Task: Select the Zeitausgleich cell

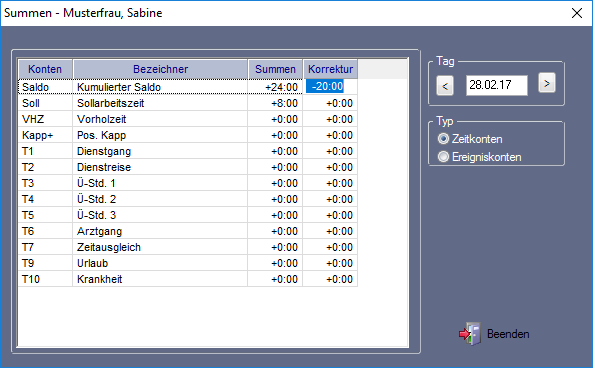Action: click(160, 247)
